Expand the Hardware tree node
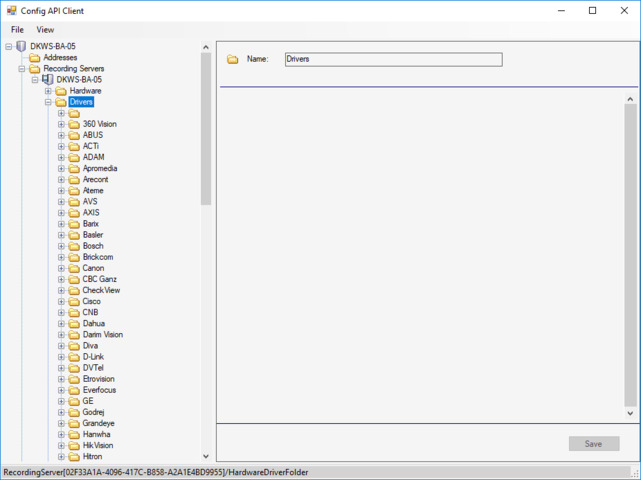 click(48, 91)
